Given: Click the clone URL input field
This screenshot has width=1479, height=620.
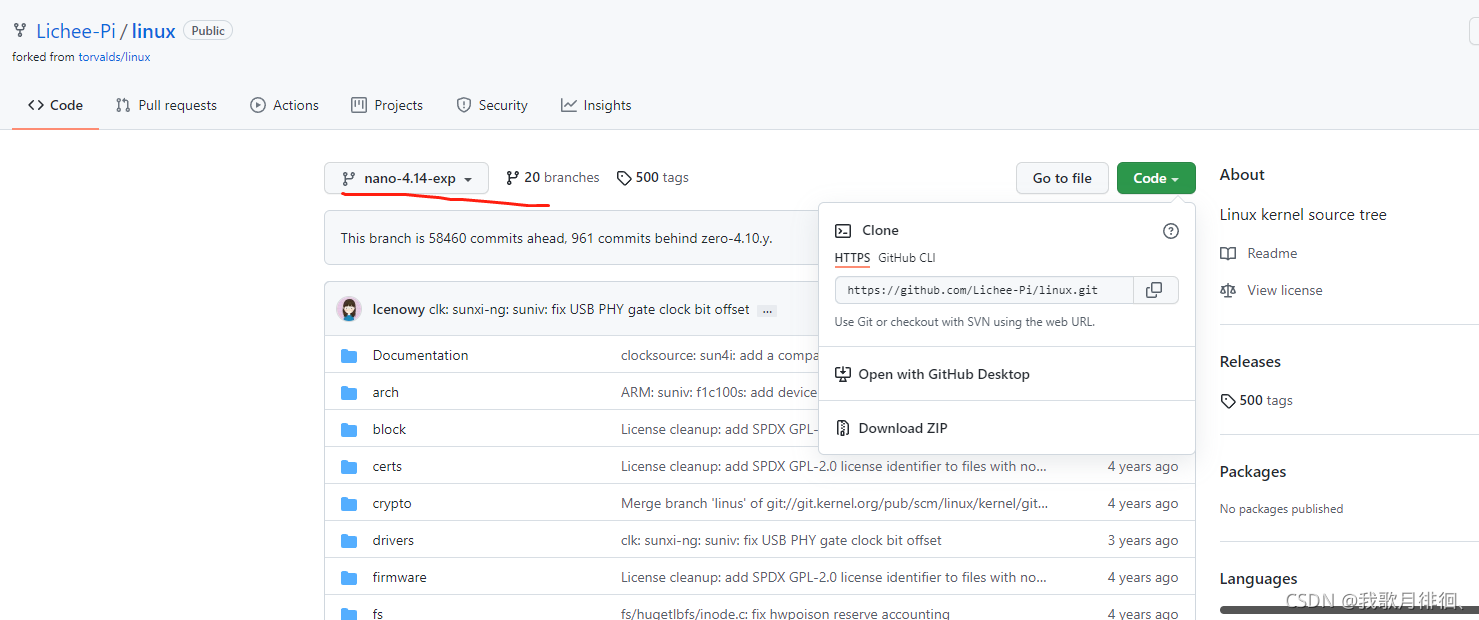Looking at the screenshot, I should coord(984,290).
